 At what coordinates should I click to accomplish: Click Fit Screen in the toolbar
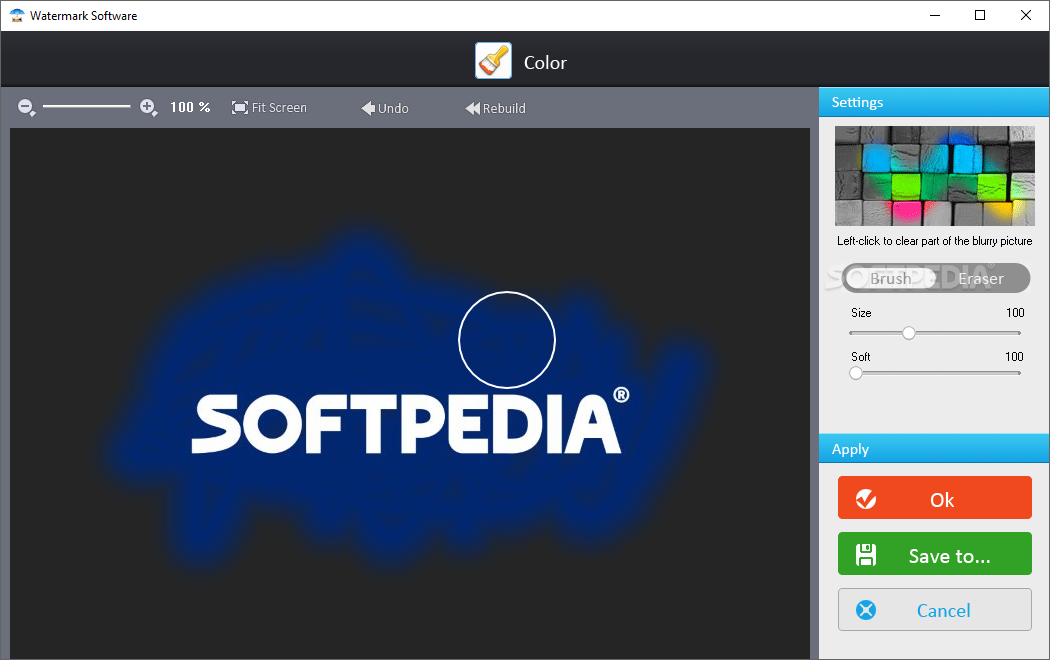tap(269, 108)
